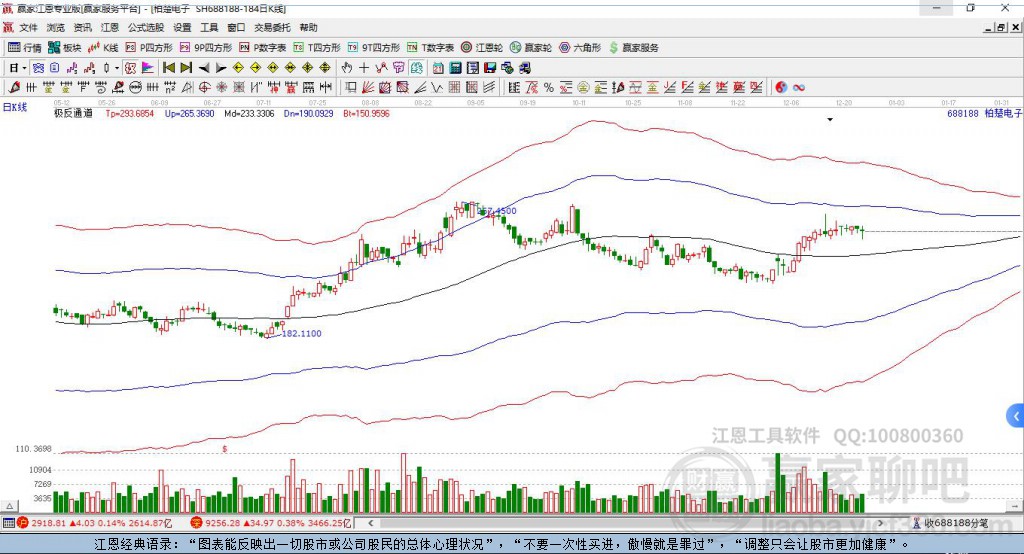The width and height of the screenshot is (1024, 554).
Task: Click the up triangle beside the volume panel
Action: [9, 506]
